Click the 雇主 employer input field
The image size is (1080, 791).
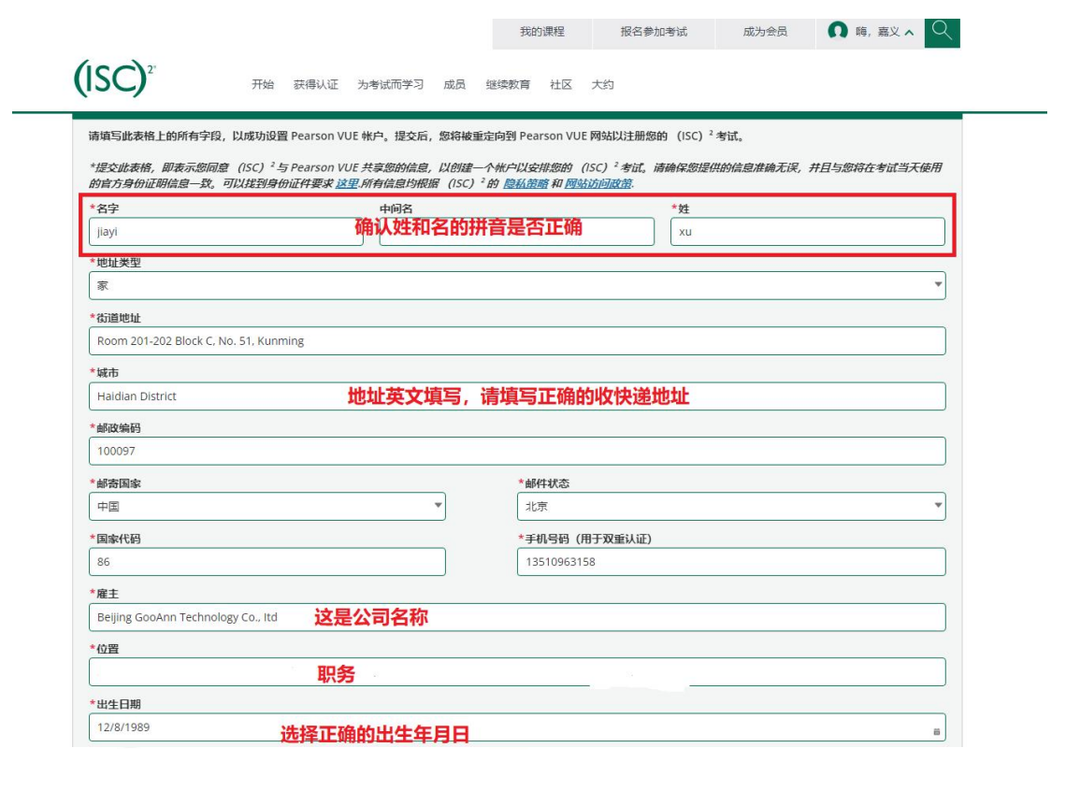pos(517,617)
